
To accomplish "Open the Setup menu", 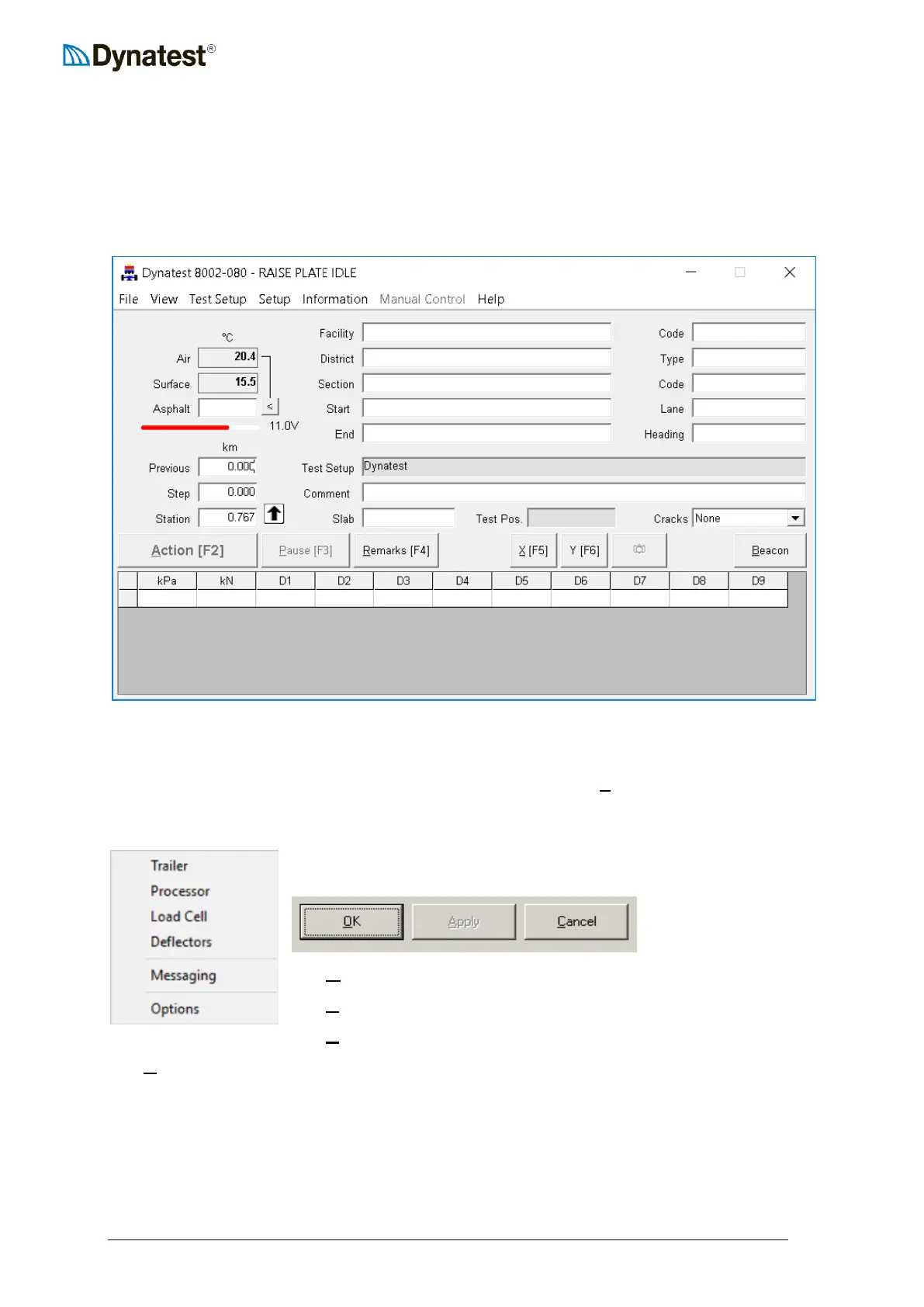I will [275, 300].
